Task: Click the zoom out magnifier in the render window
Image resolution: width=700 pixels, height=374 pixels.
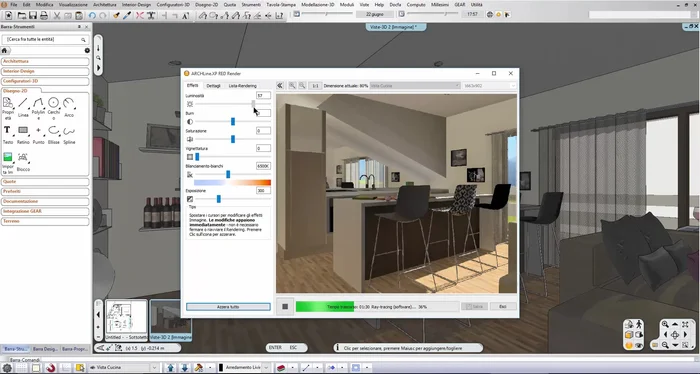Action: click(302, 86)
